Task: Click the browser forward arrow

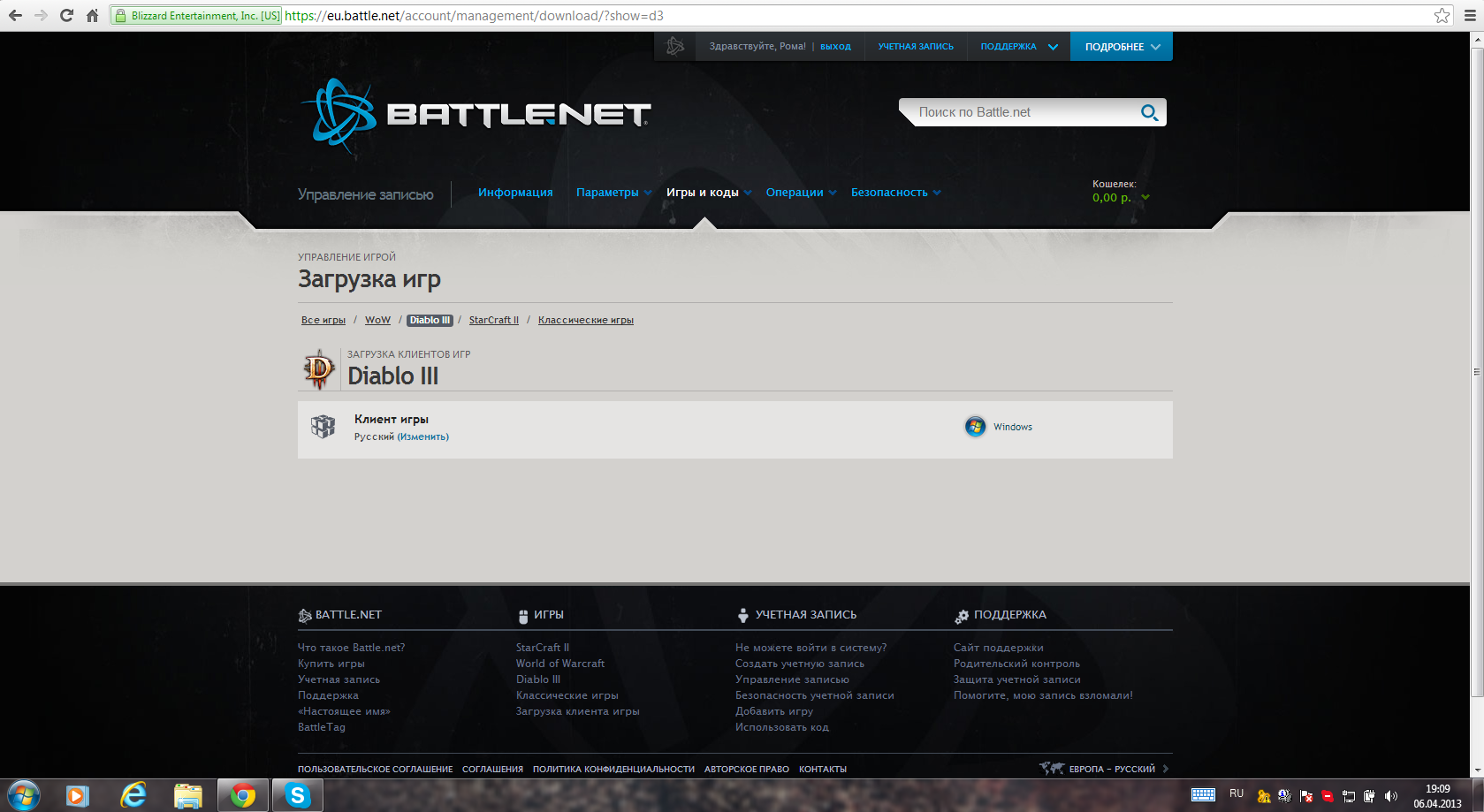Action: click(41, 15)
